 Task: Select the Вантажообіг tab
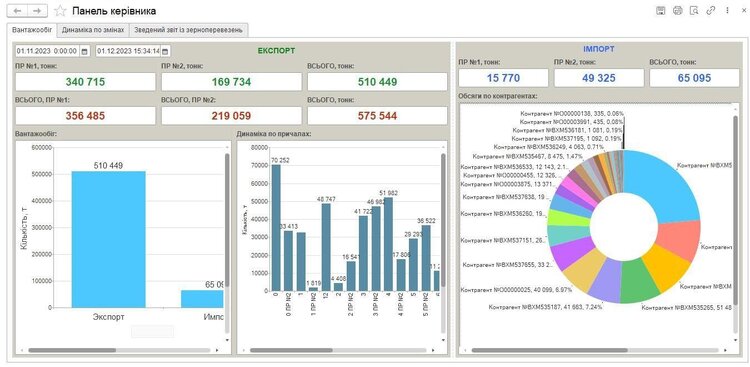coord(32,30)
